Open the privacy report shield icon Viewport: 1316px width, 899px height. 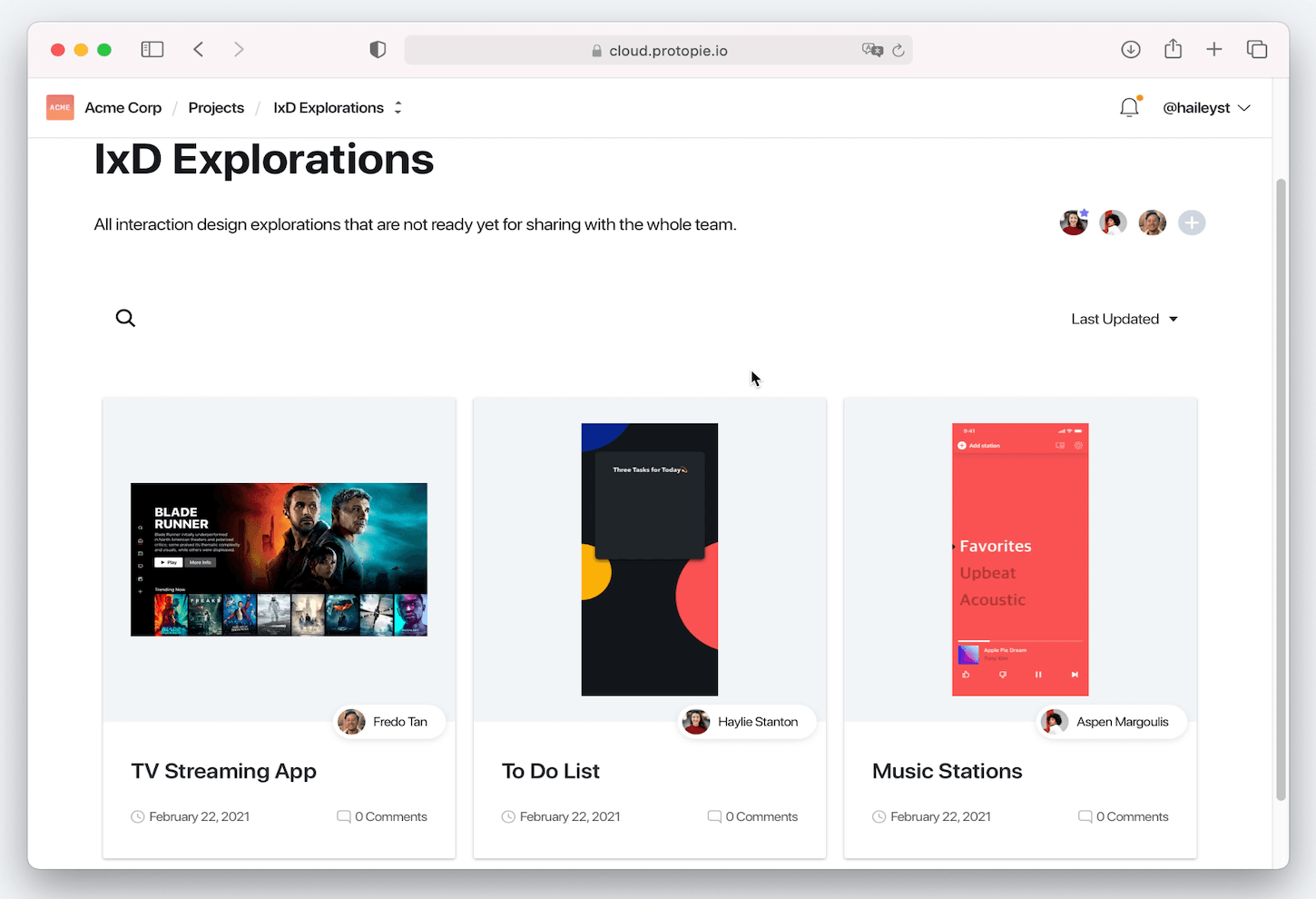coord(378,50)
